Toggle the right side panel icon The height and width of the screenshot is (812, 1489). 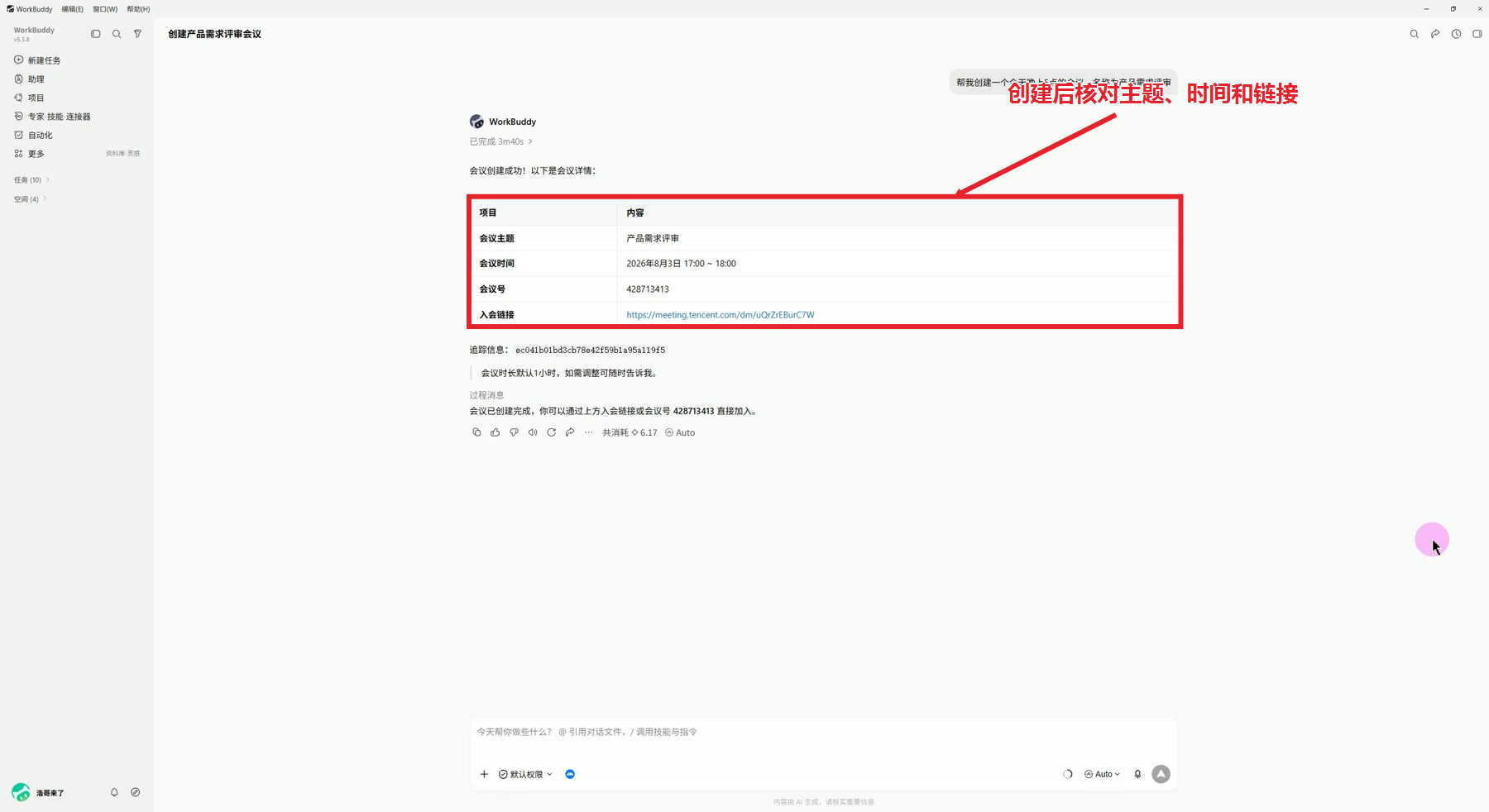coord(1477,34)
